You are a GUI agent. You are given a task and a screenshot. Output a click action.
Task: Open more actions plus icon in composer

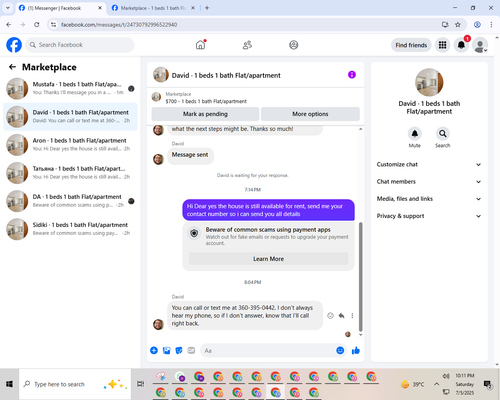click(154, 350)
